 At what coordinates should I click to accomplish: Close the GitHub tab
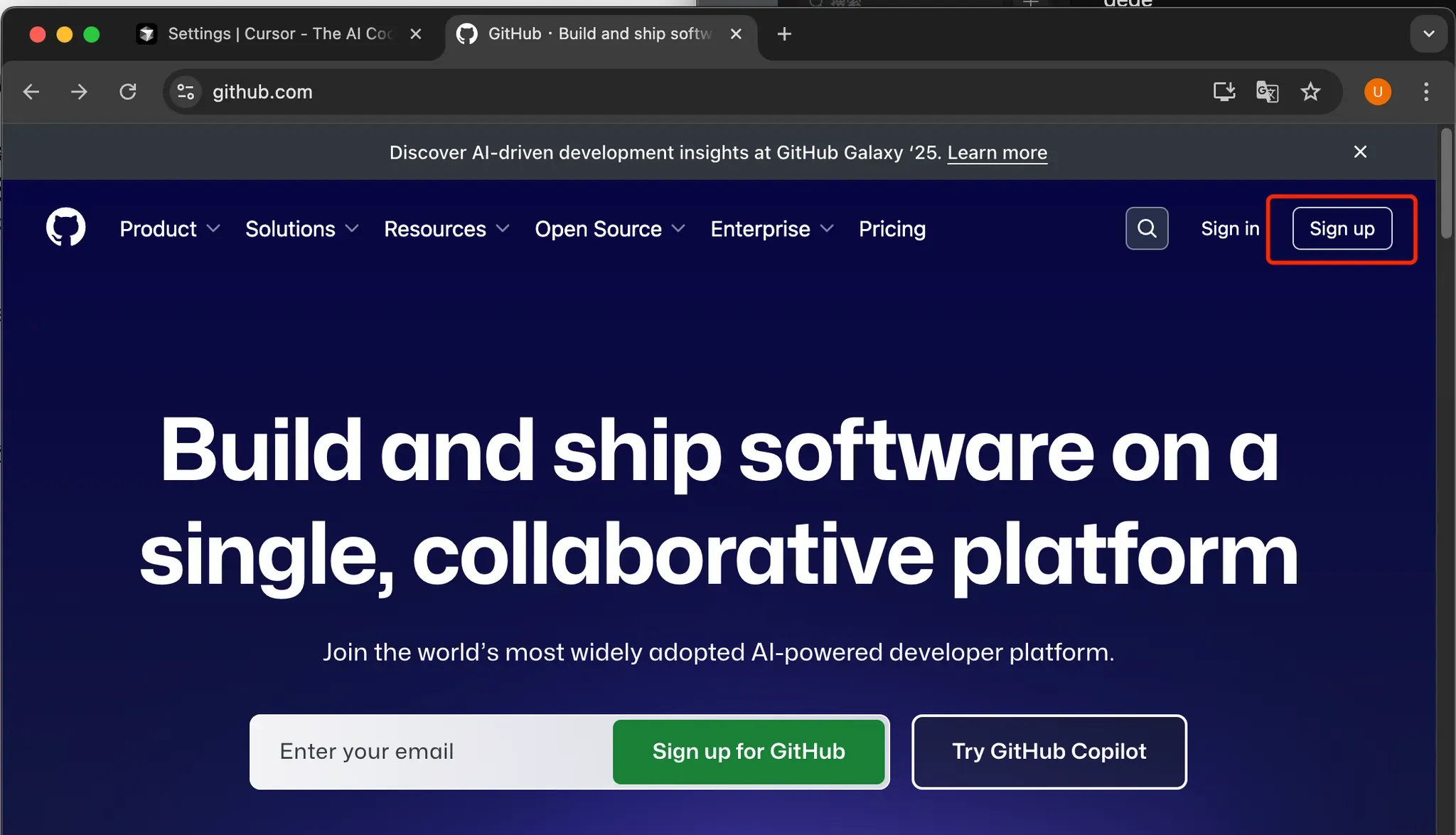click(736, 33)
